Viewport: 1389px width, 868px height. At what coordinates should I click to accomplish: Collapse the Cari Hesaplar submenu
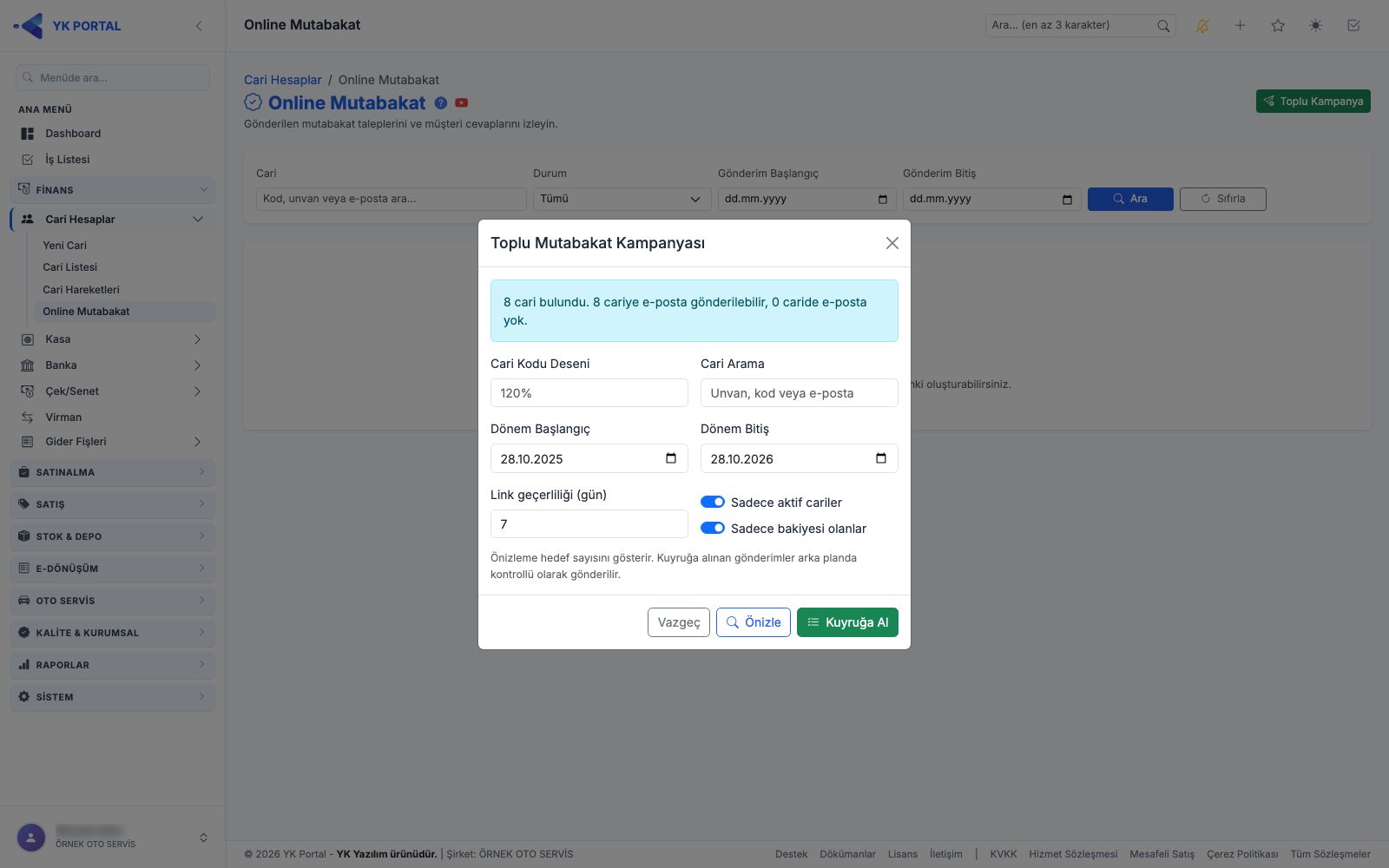198,219
